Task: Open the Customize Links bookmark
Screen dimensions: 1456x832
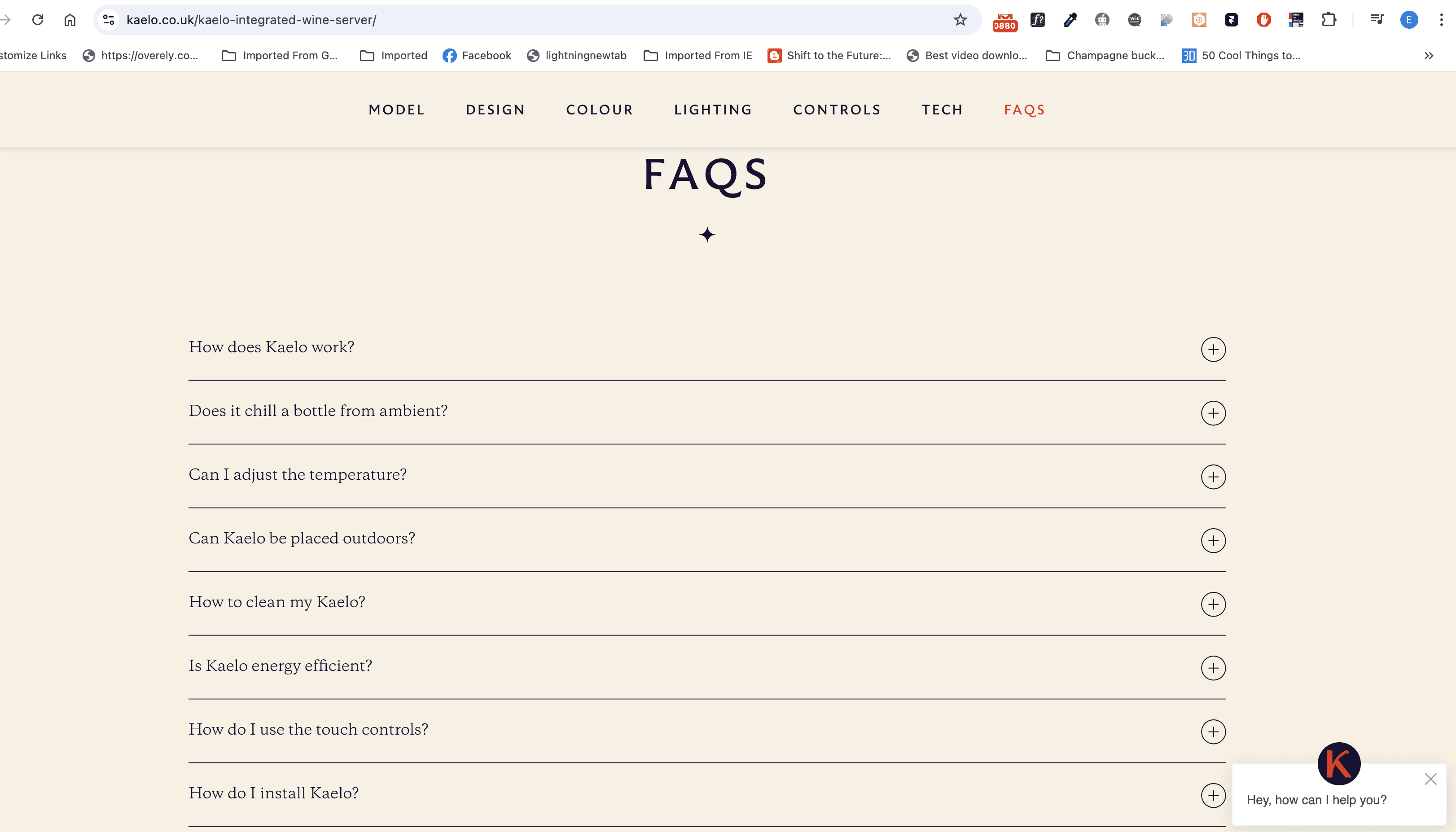Action: click(x=33, y=56)
